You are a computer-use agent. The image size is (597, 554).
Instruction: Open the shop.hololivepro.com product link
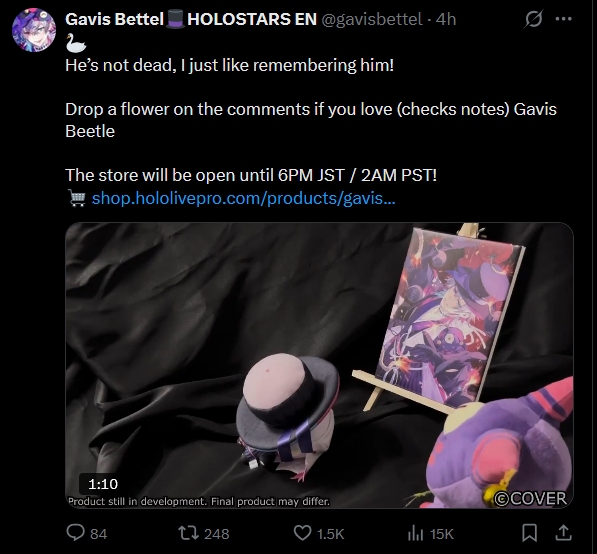(x=244, y=198)
